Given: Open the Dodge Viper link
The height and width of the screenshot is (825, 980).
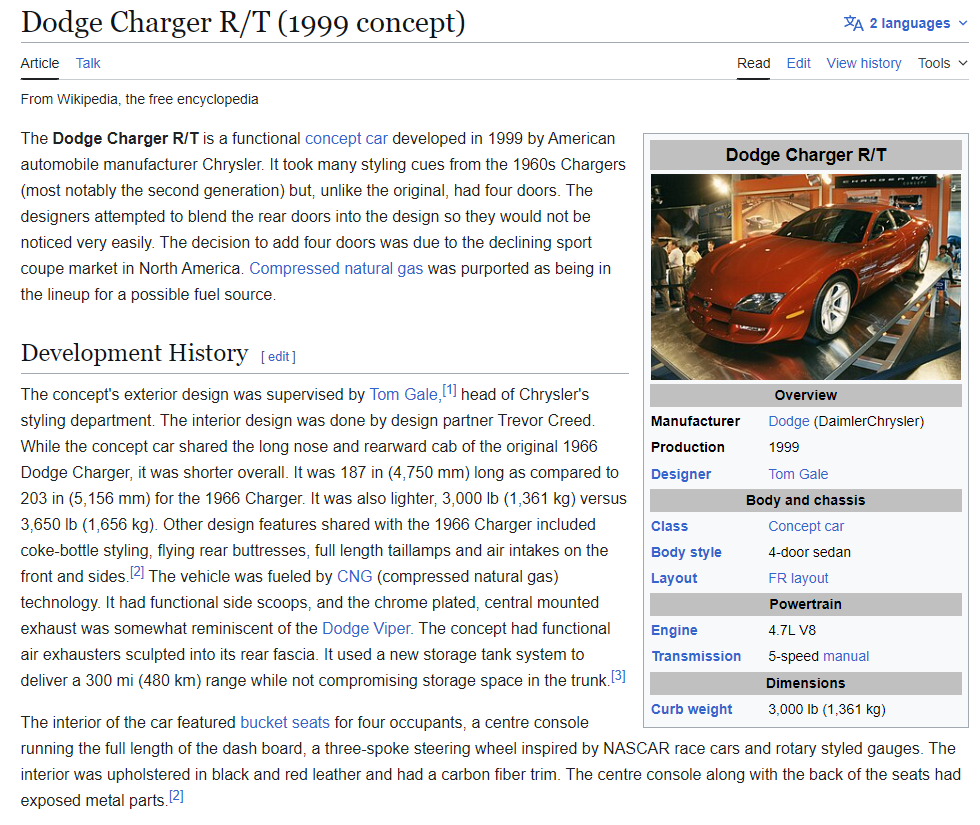Looking at the screenshot, I should click(366, 628).
